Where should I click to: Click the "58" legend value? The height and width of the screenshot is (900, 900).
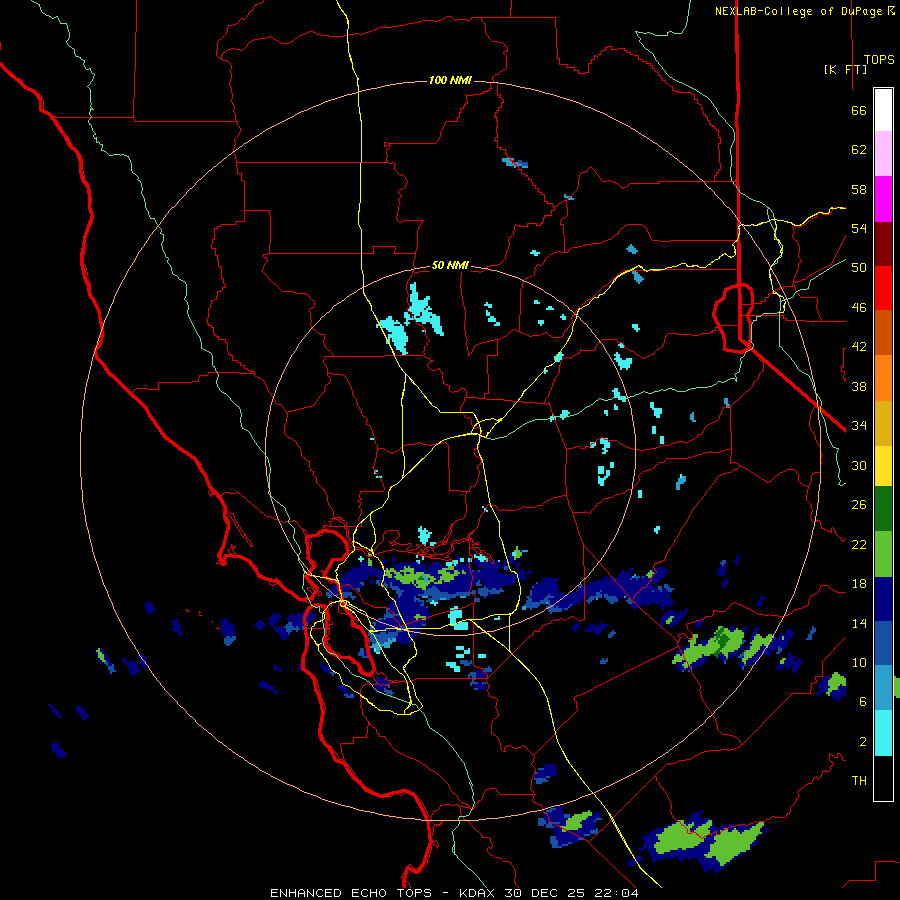pyautogui.click(x=859, y=189)
